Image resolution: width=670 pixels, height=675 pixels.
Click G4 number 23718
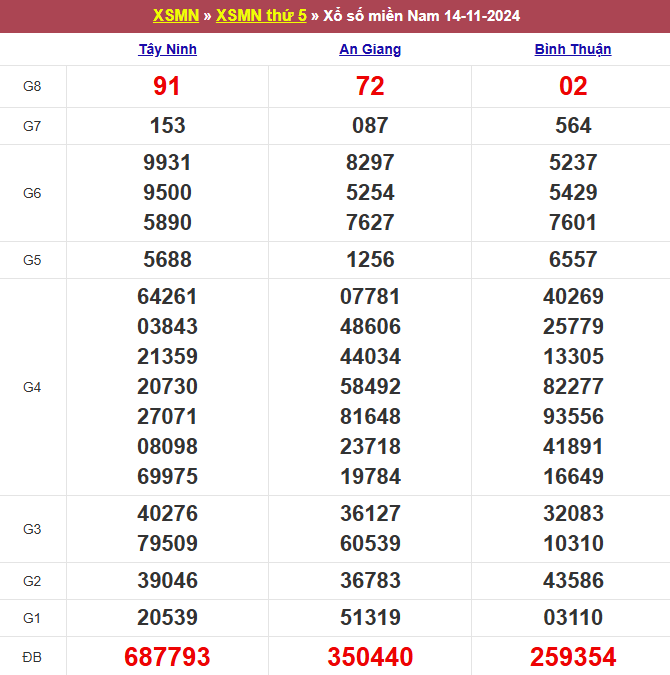[x=370, y=446]
